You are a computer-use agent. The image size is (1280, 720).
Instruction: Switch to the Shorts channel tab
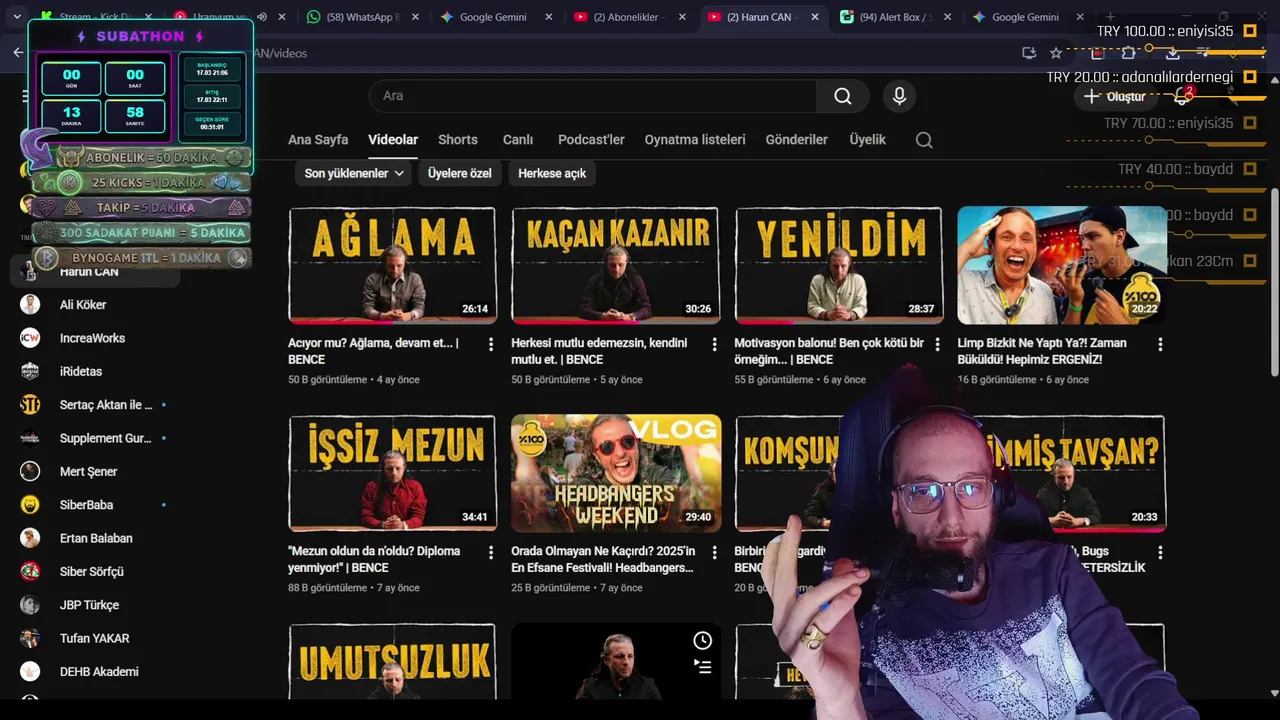tap(458, 140)
